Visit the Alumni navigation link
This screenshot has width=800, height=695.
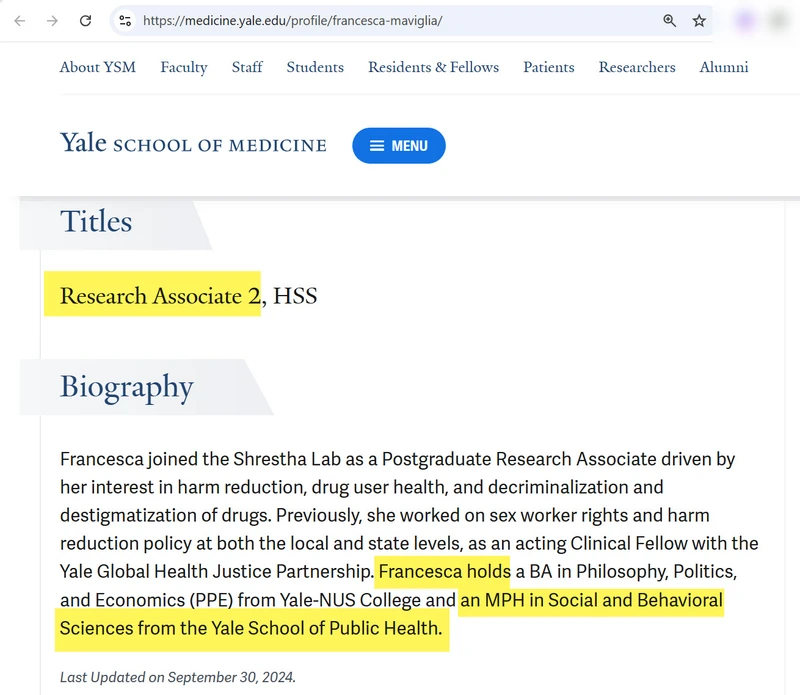click(724, 67)
